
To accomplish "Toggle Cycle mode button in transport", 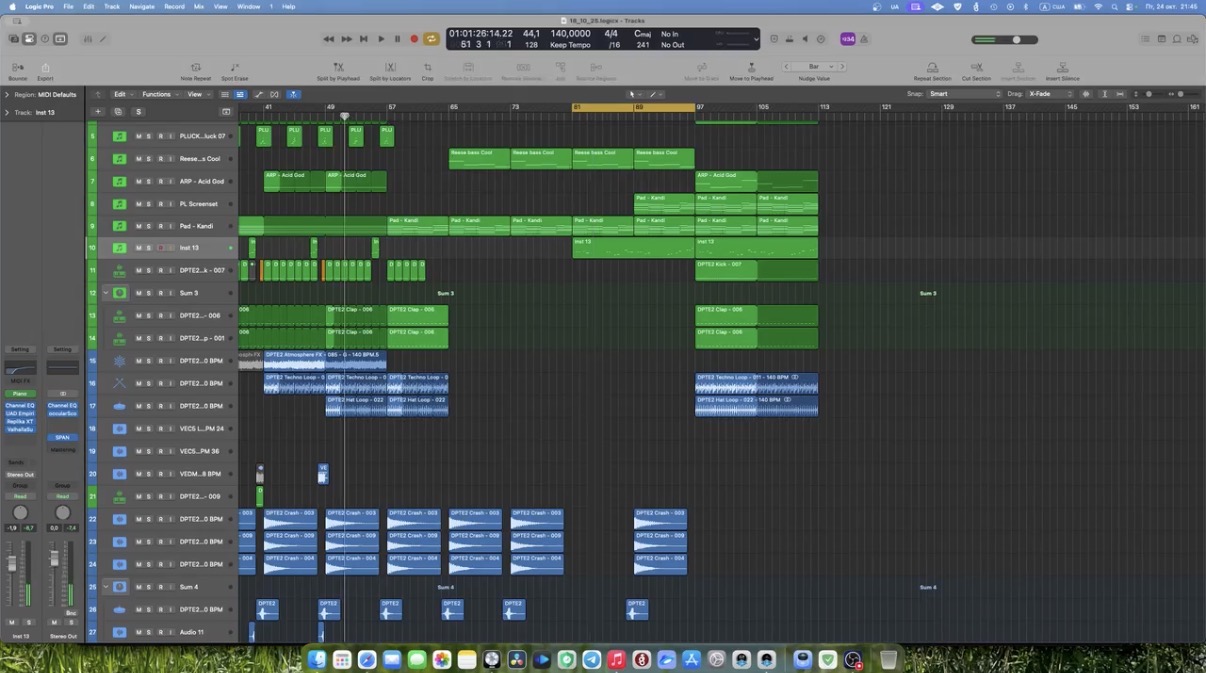I will (x=431, y=39).
